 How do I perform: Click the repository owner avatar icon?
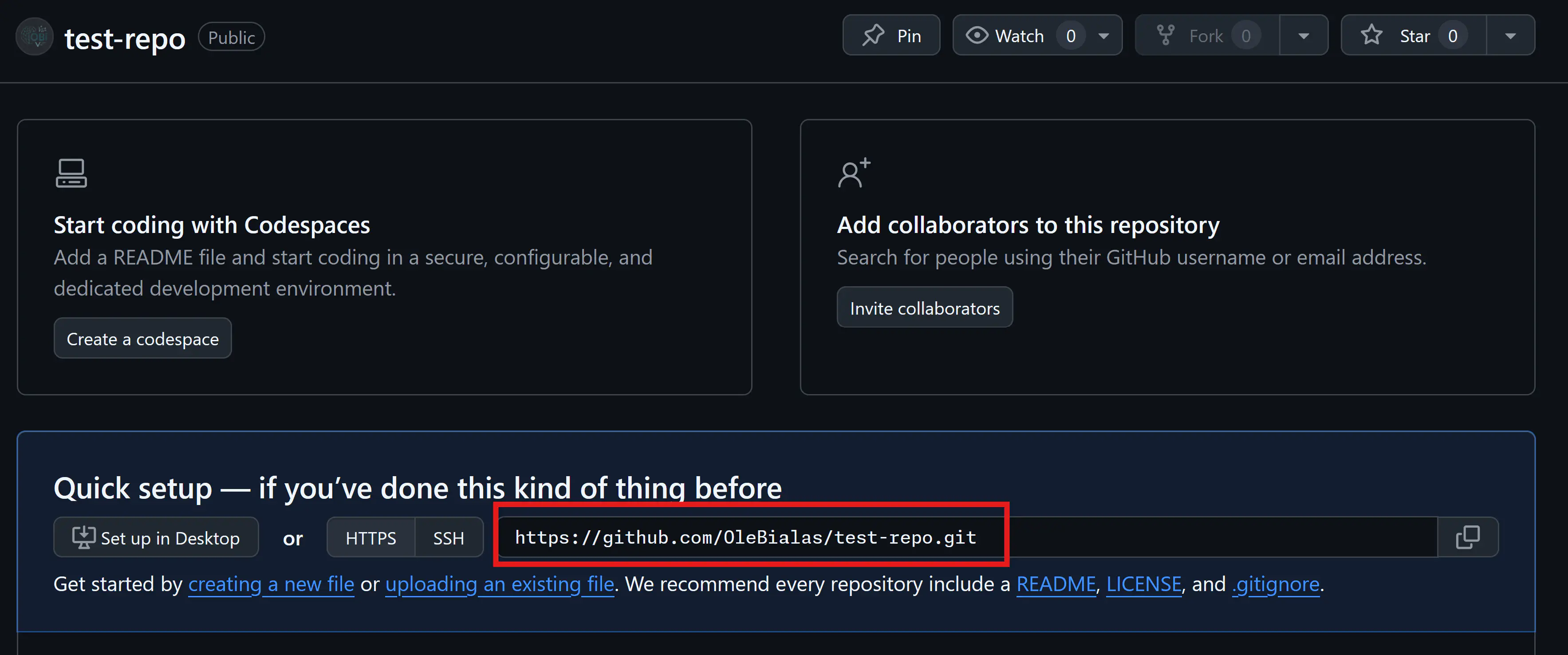click(x=35, y=37)
